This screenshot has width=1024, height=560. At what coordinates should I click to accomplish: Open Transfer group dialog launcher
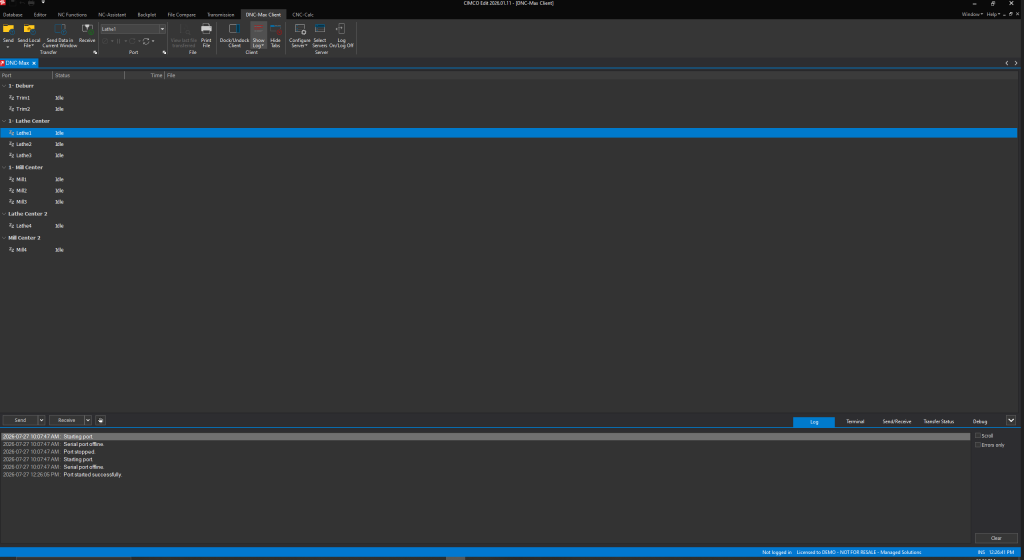pyautogui.click(x=95, y=52)
